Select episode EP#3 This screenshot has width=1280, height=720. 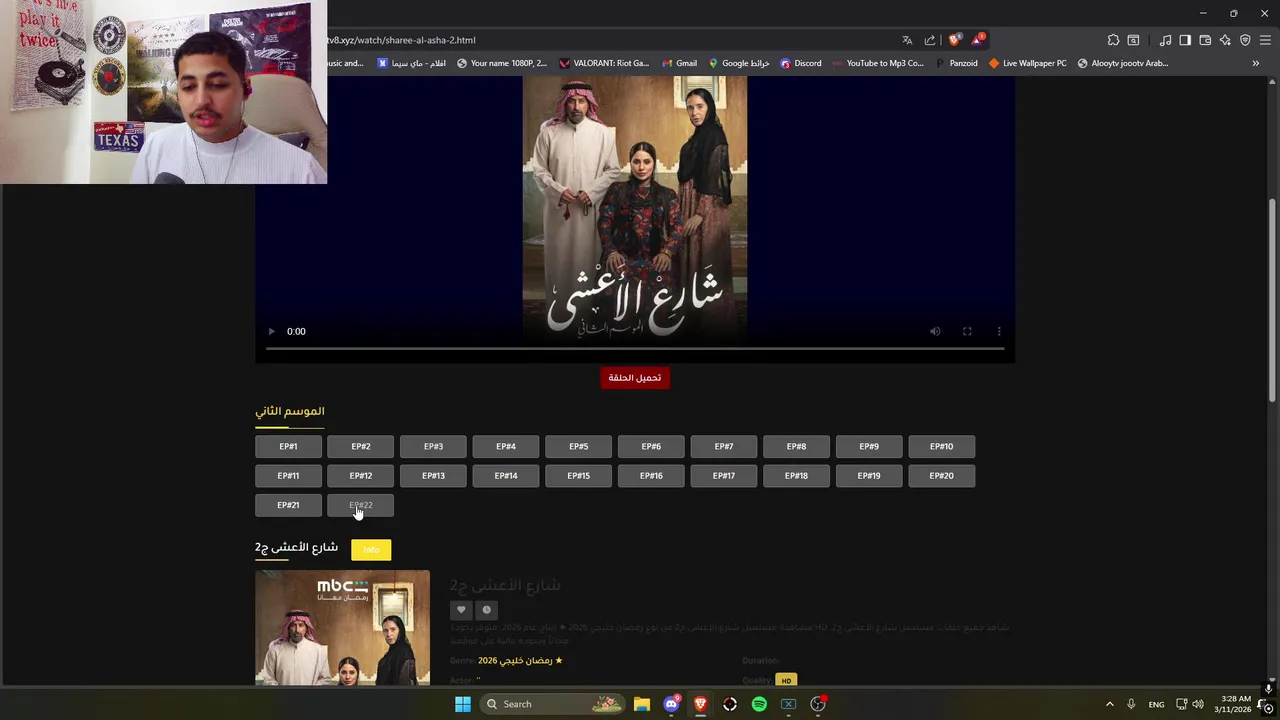pos(433,447)
